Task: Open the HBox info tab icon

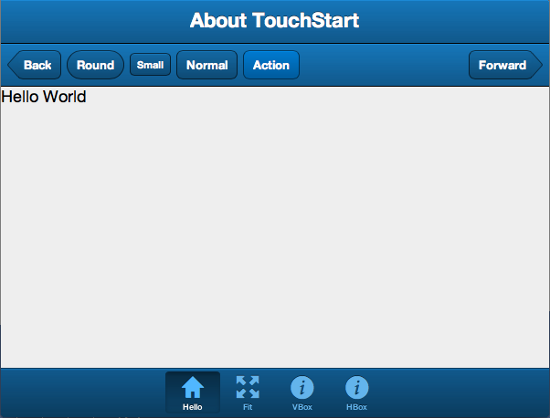Action: coord(357,387)
